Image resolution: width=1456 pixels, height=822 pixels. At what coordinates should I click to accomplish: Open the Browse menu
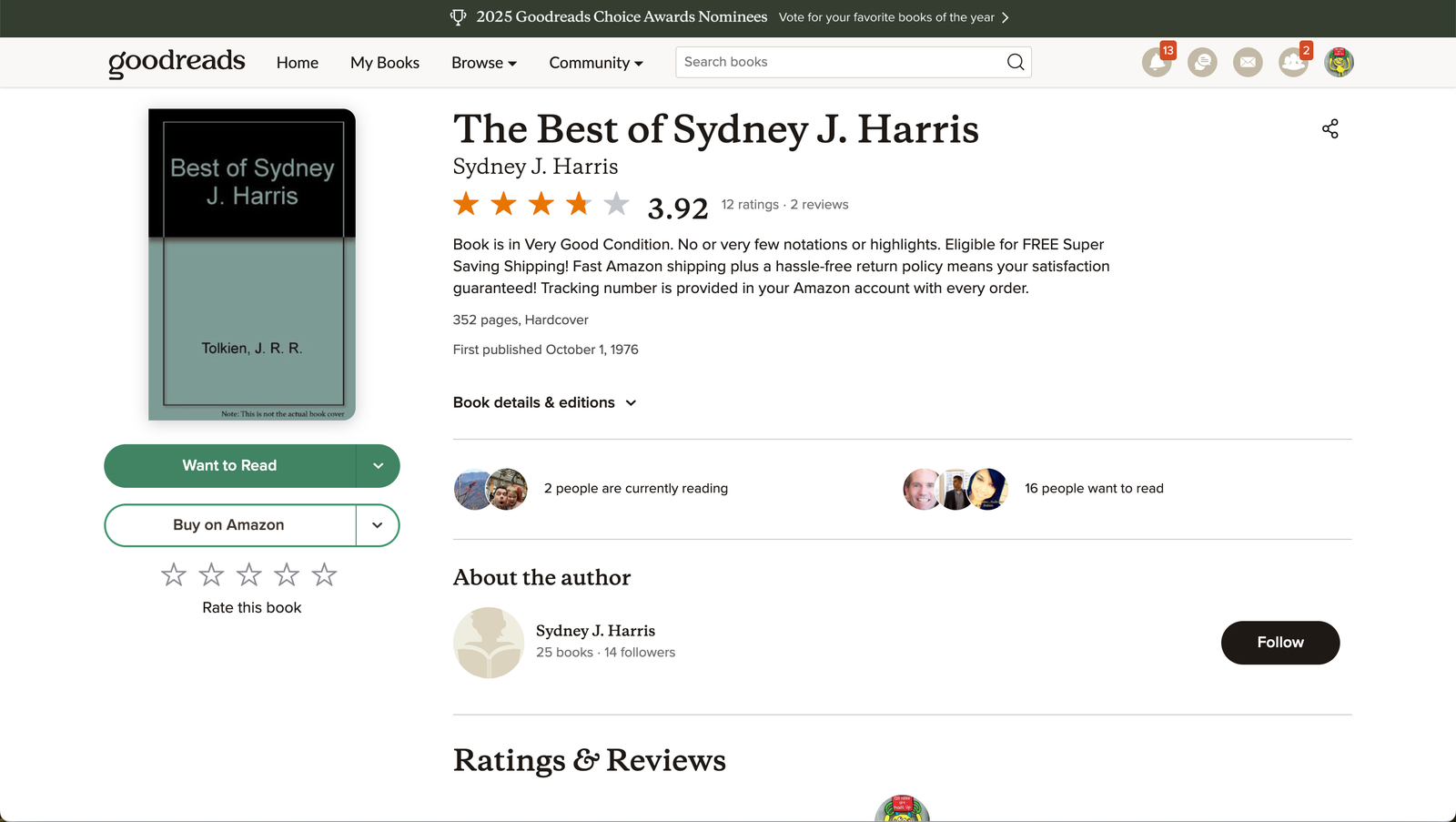(483, 63)
